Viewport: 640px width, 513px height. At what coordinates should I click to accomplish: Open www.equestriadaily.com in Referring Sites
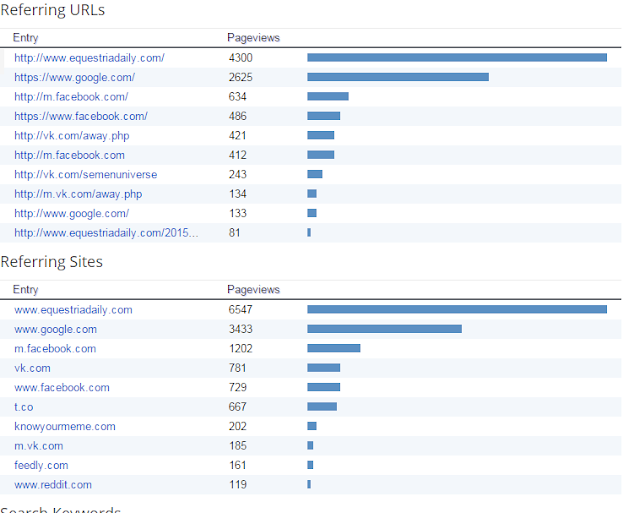[x=73, y=310]
